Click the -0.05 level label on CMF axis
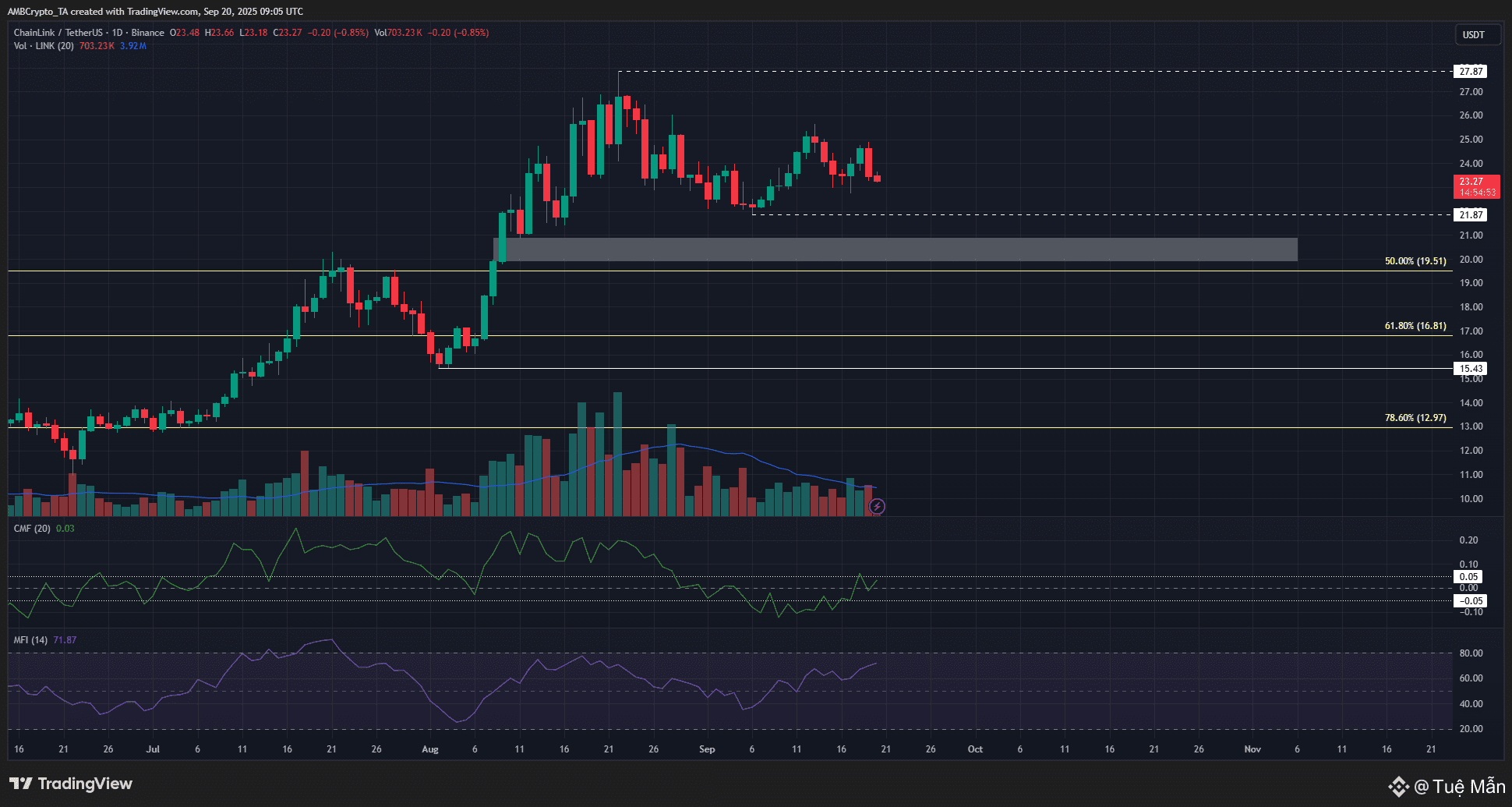The height and width of the screenshot is (807, 1512). click(x=1471, y=601)
